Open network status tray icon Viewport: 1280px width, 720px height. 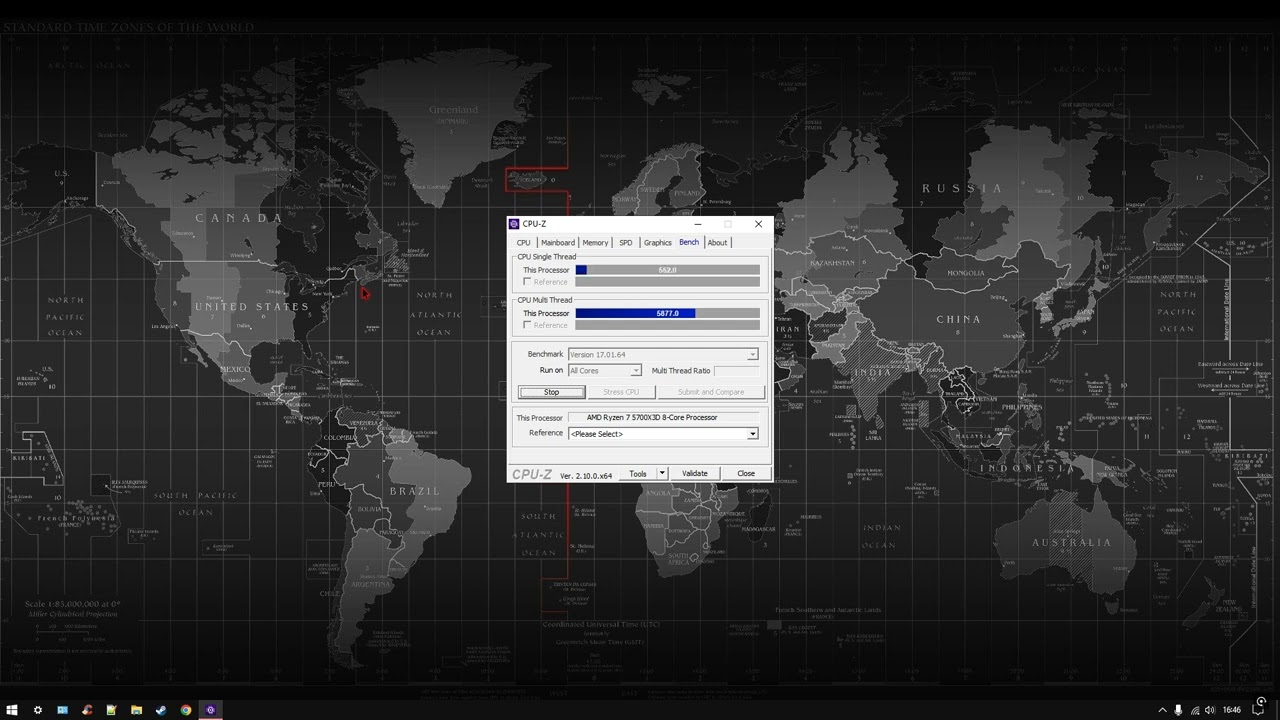(1195, 710)
